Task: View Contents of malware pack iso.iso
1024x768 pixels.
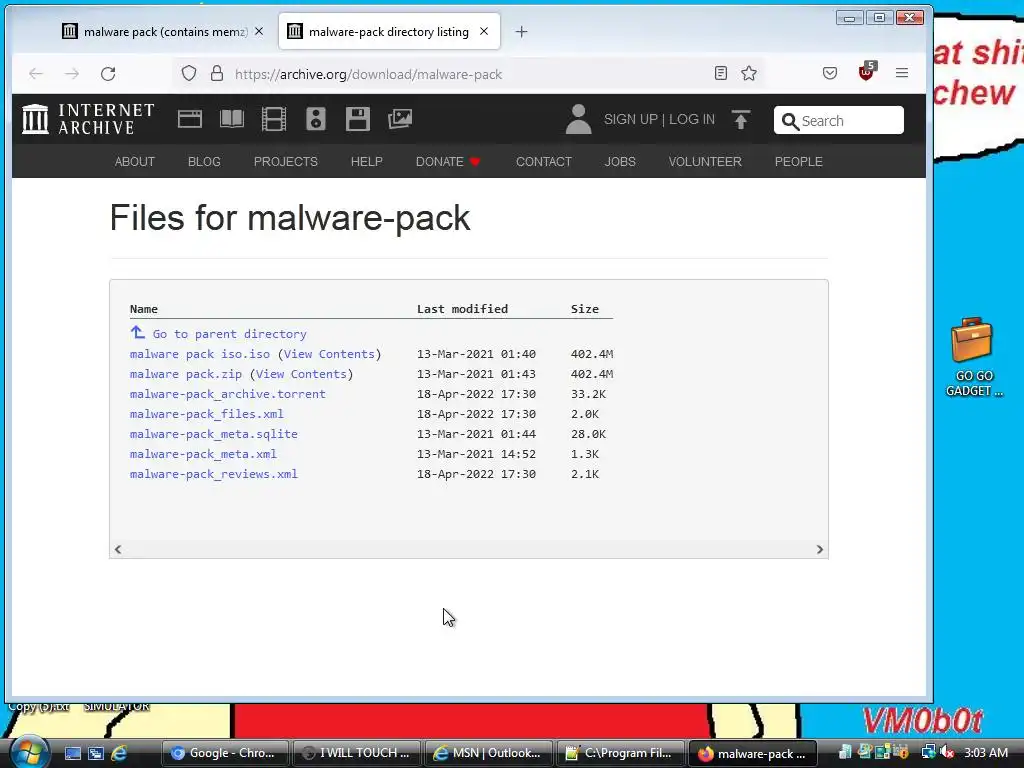Action: click(329, 354)
